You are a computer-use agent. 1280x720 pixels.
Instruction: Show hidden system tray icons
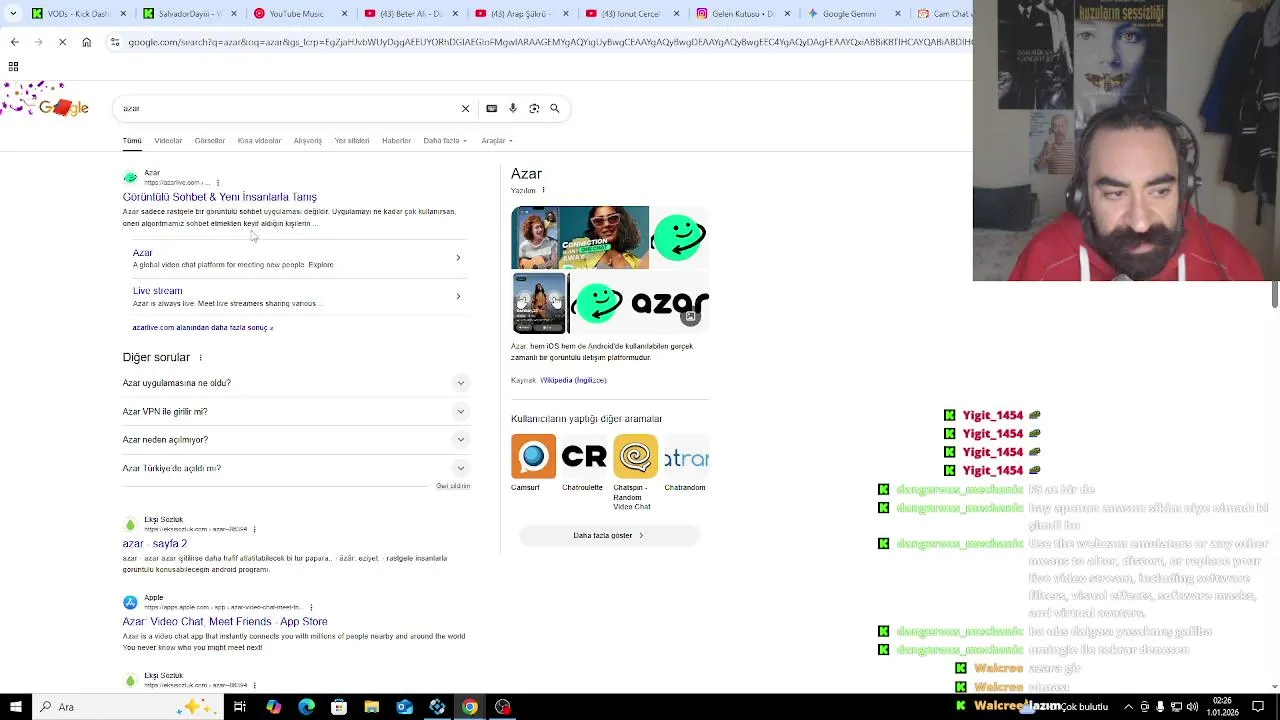pyautogui.click(x=1129, y=707)
